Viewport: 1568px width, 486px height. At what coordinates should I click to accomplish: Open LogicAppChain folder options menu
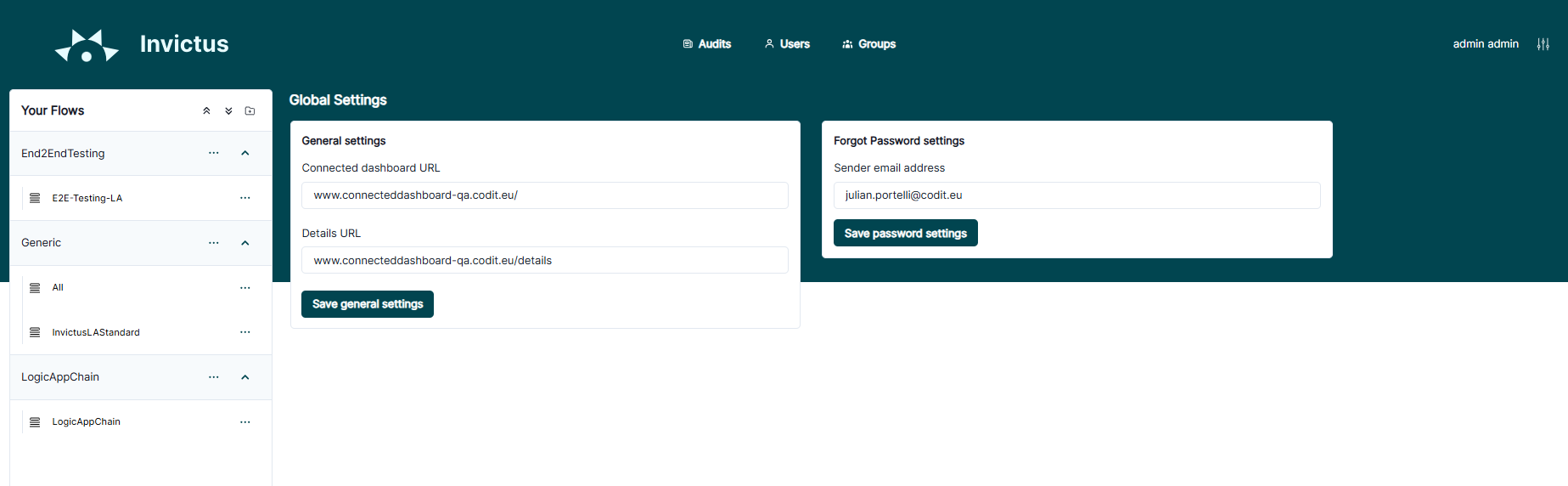[x=214, y=377]
